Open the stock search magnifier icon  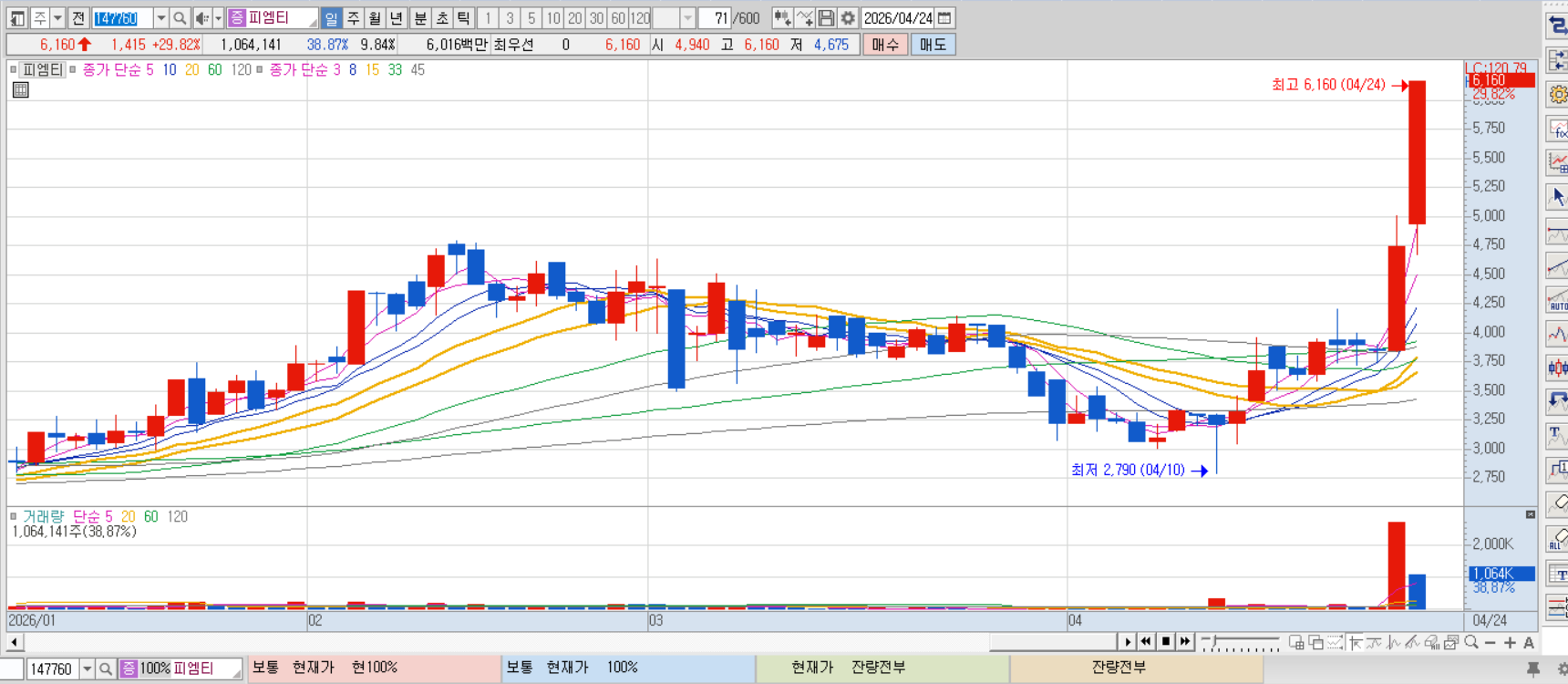point(180,18)
